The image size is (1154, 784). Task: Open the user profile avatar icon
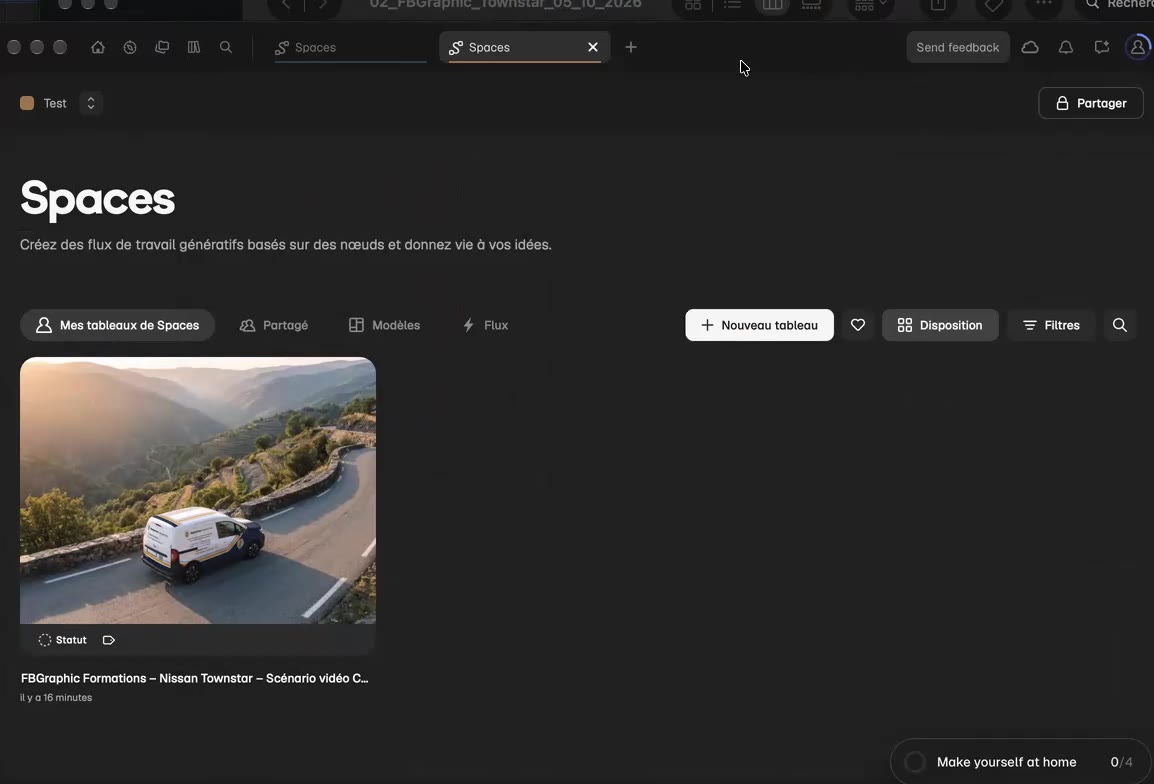pos(1138,47)
